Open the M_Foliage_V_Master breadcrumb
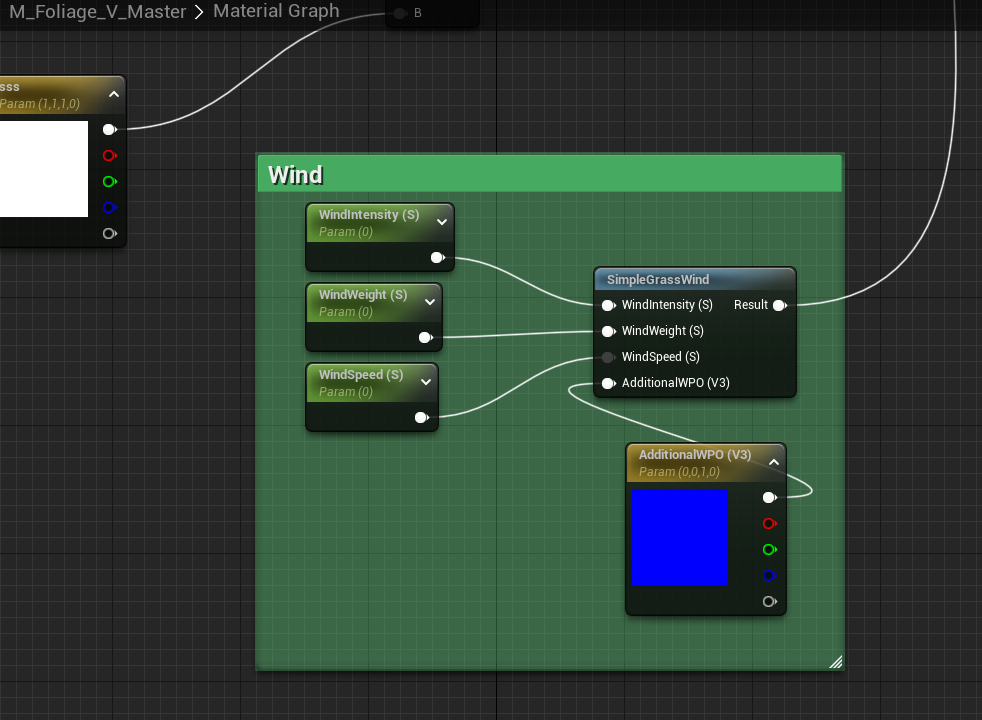The width and height of the screenshot is (982, 720). coord(98,12)
